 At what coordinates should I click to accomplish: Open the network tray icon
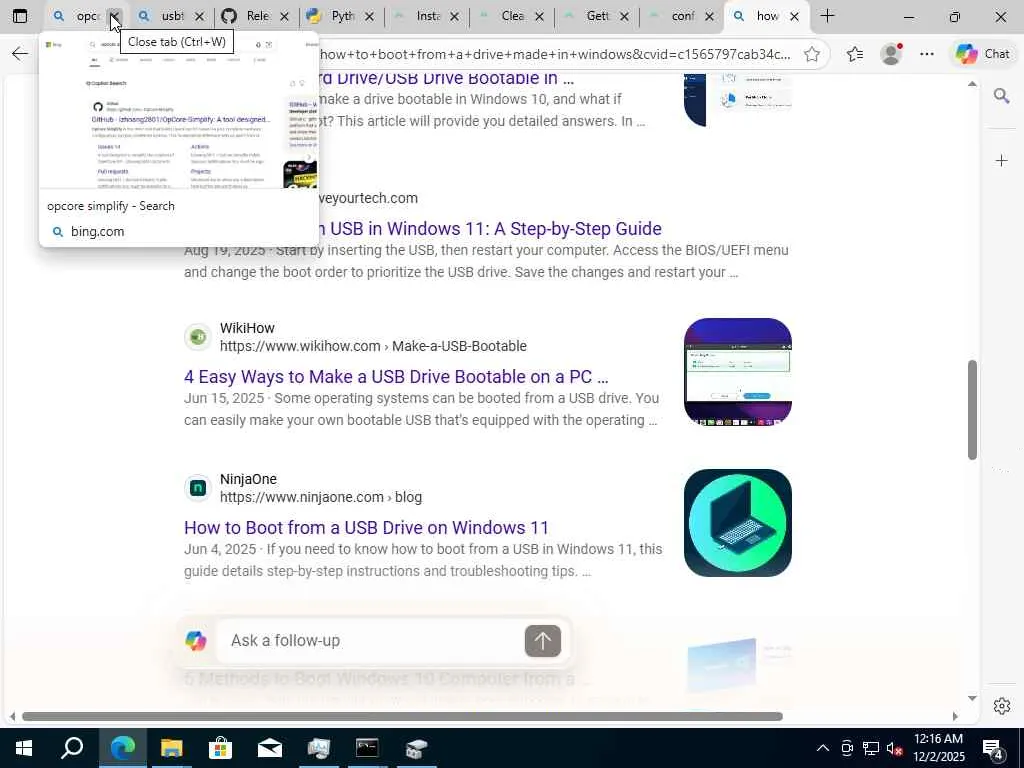(871, 748)
